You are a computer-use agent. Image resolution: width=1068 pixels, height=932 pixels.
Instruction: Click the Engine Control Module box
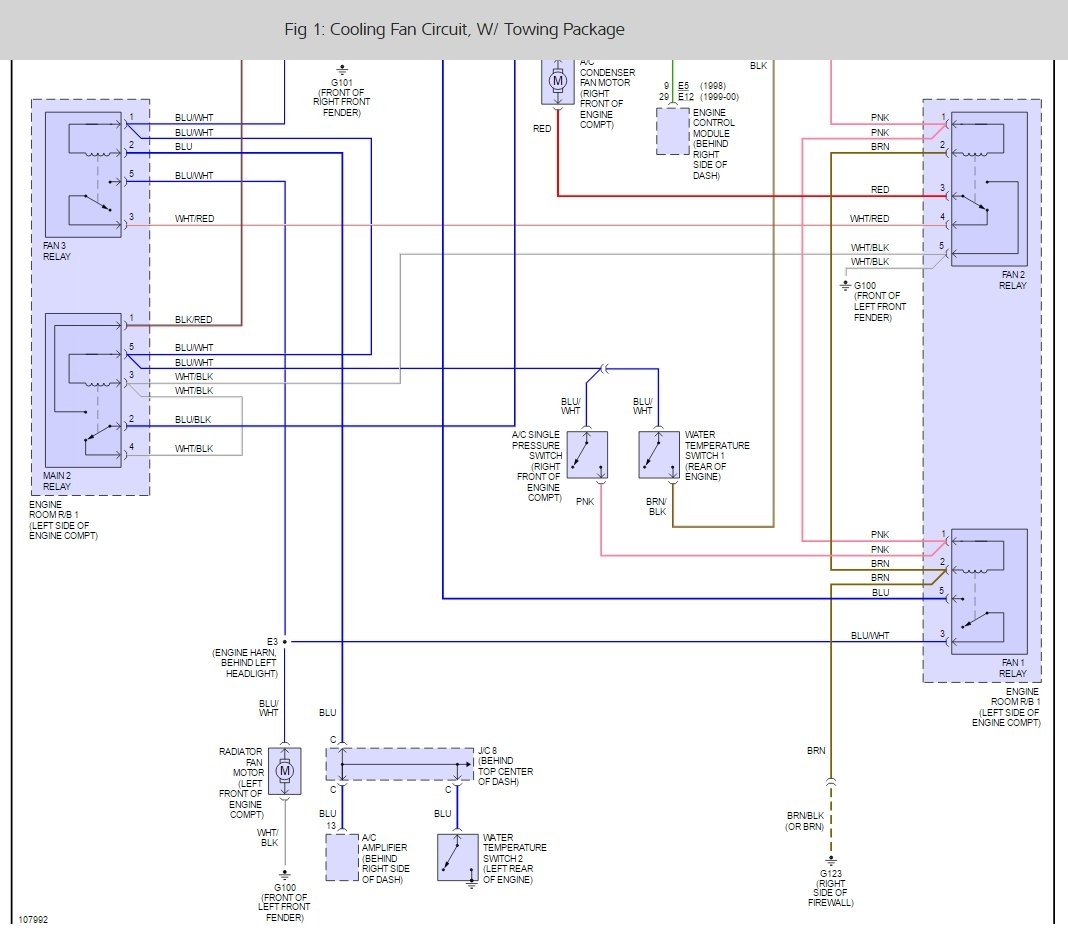click(673, 130)
